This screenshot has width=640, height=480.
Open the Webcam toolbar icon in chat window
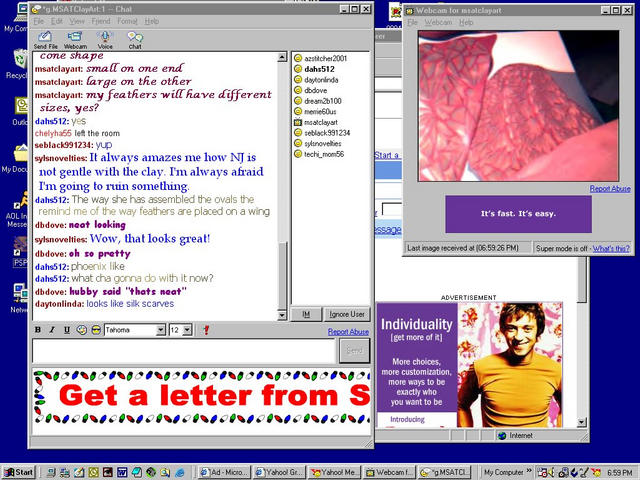click(x=75, y=40)
